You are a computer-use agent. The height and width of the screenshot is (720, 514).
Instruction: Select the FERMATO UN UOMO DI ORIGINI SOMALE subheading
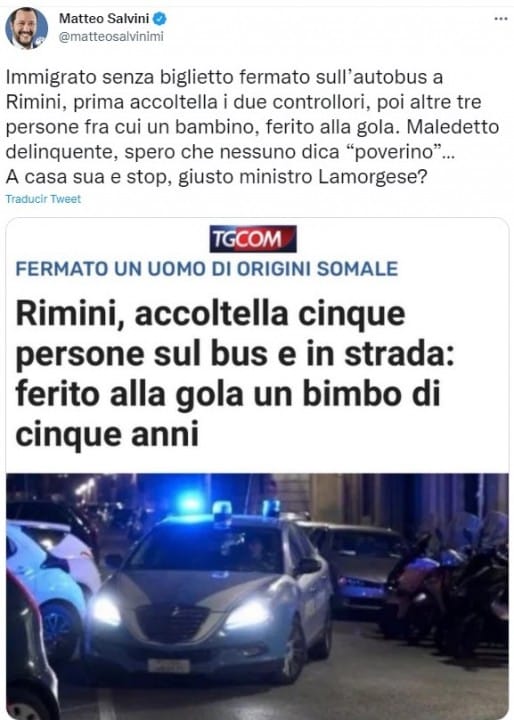pyautogui.click(x=207, y=269)
